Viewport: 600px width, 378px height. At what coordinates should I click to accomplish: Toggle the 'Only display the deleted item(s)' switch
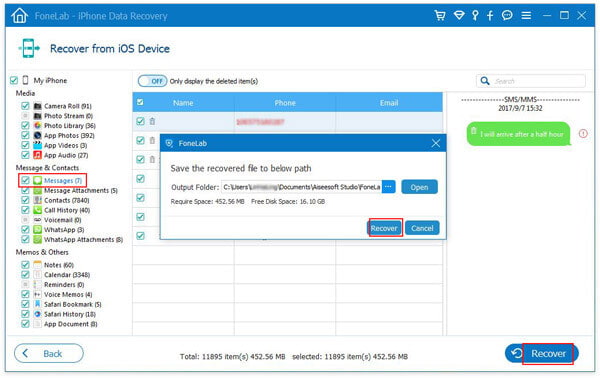coord(152,81)
